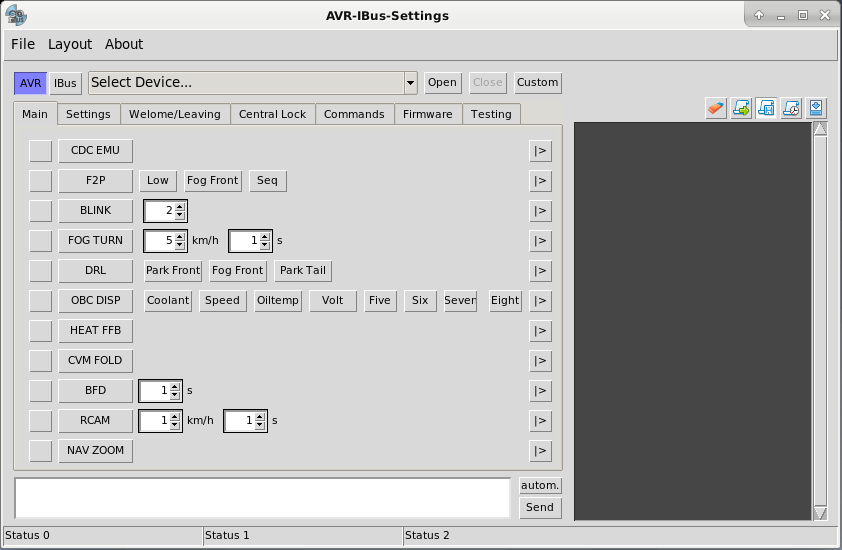Open the File menu
The width and height of the screenshot is (842, 550).
[x=23, y=44]
